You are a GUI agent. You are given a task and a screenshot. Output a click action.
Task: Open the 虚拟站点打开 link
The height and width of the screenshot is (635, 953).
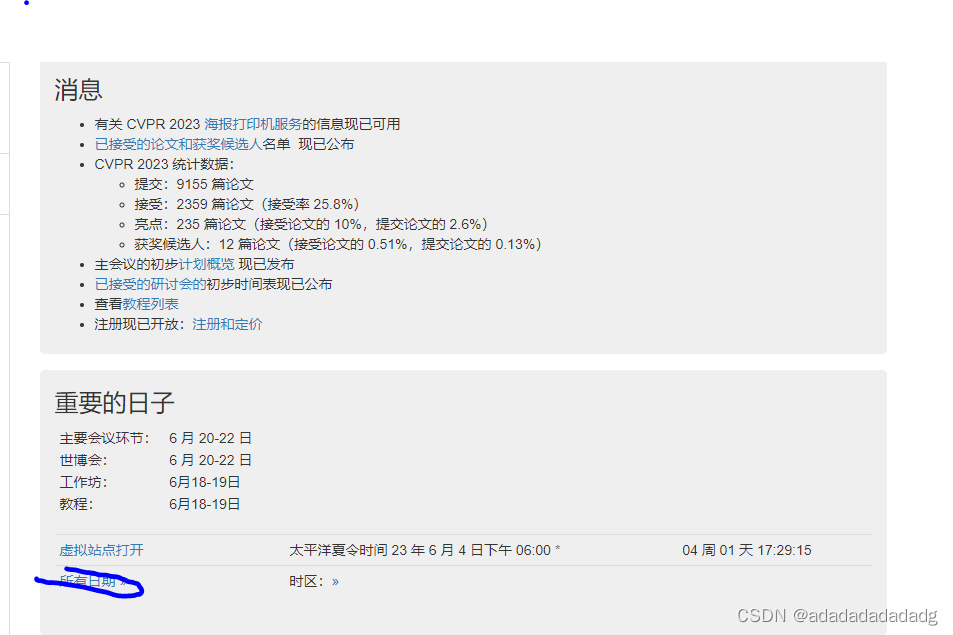(101, 551)
